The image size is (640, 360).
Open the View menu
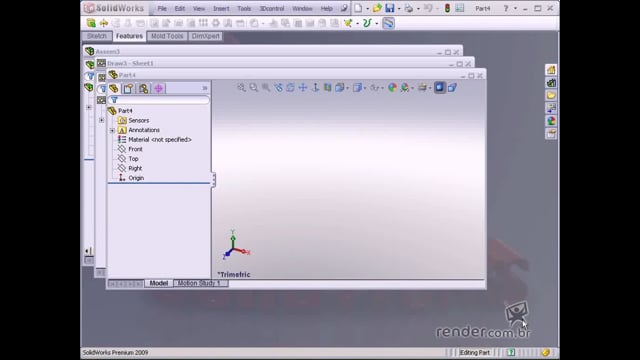click(x=199, y=9)
